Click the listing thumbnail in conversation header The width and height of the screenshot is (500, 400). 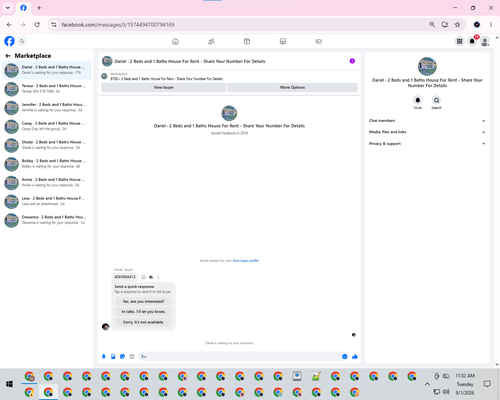(107, 61)
